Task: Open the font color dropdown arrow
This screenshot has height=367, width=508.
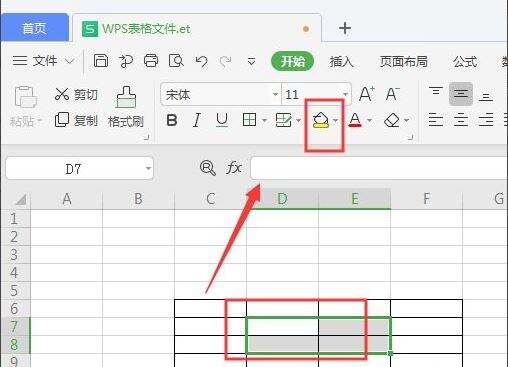Action: coord(369,120)
